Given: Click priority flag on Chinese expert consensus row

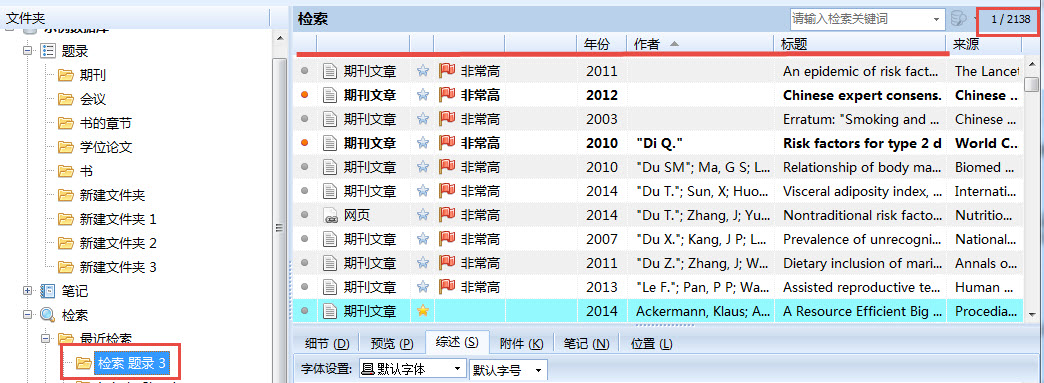Looking at the screenshot, I should [446, 95].
